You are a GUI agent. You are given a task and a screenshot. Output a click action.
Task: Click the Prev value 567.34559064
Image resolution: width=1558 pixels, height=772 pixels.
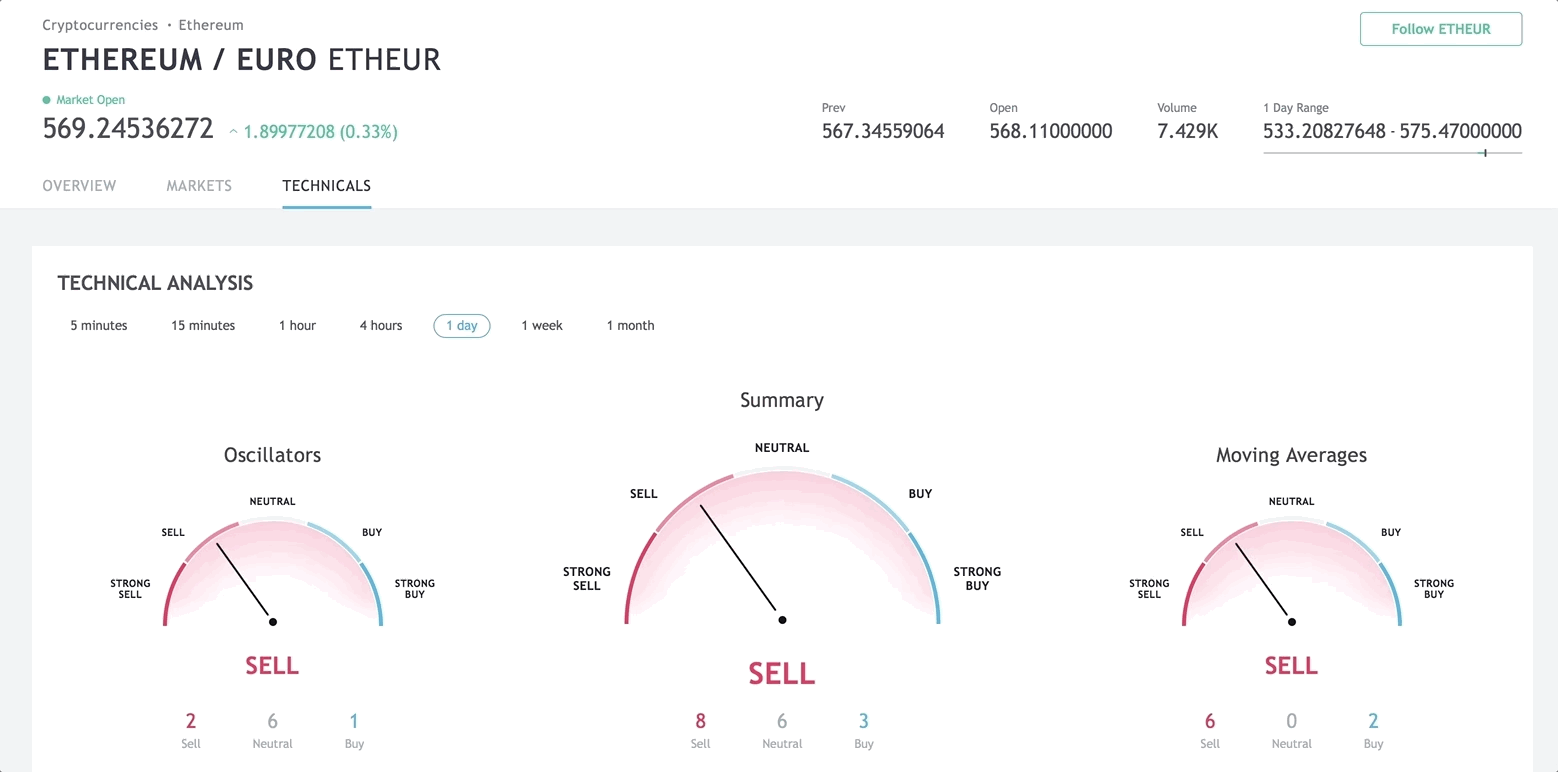pyautogui.click(x=883, y=131)
